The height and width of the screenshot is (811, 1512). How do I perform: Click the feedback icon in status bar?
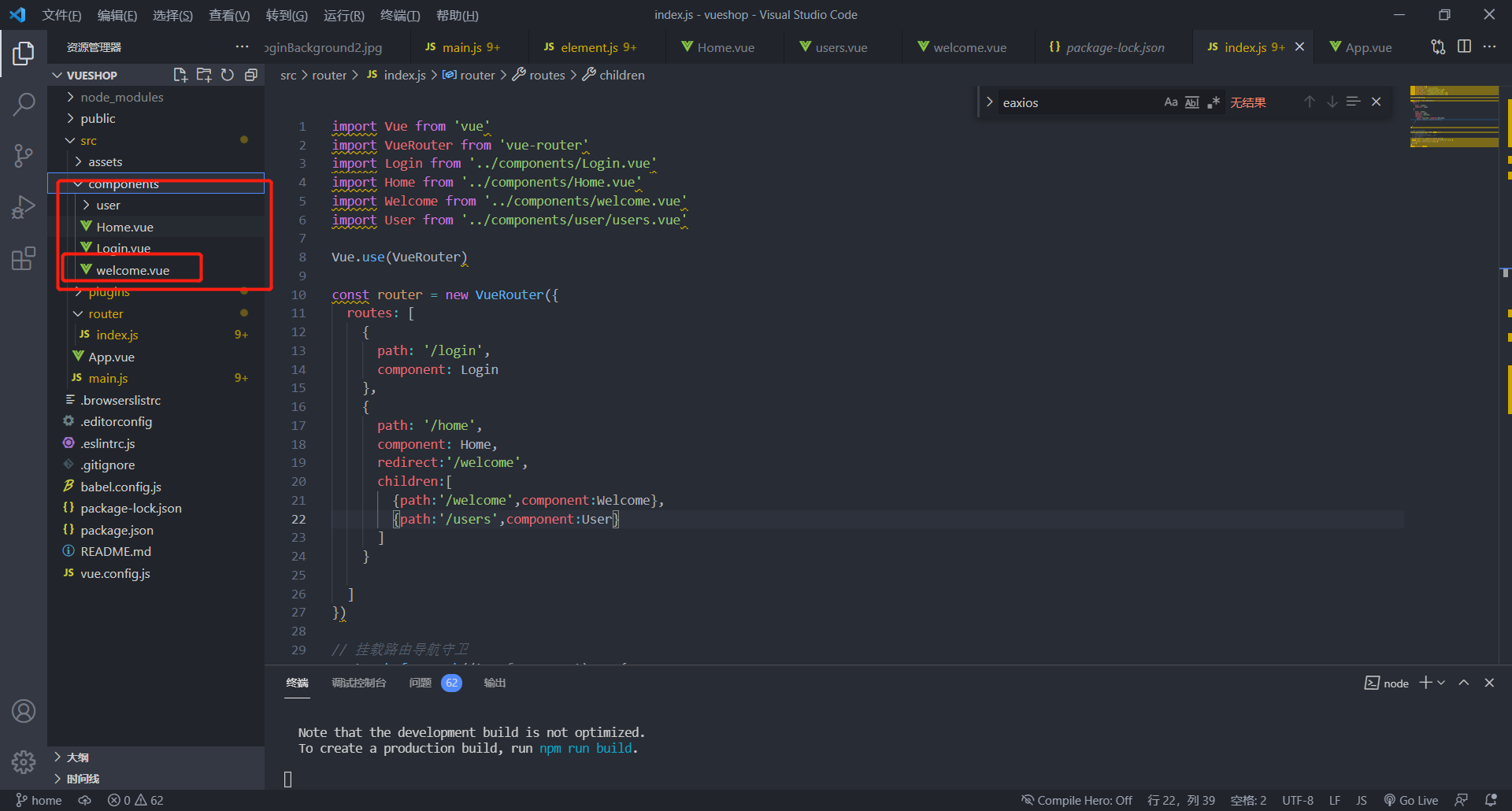(x=1461, y=800)
